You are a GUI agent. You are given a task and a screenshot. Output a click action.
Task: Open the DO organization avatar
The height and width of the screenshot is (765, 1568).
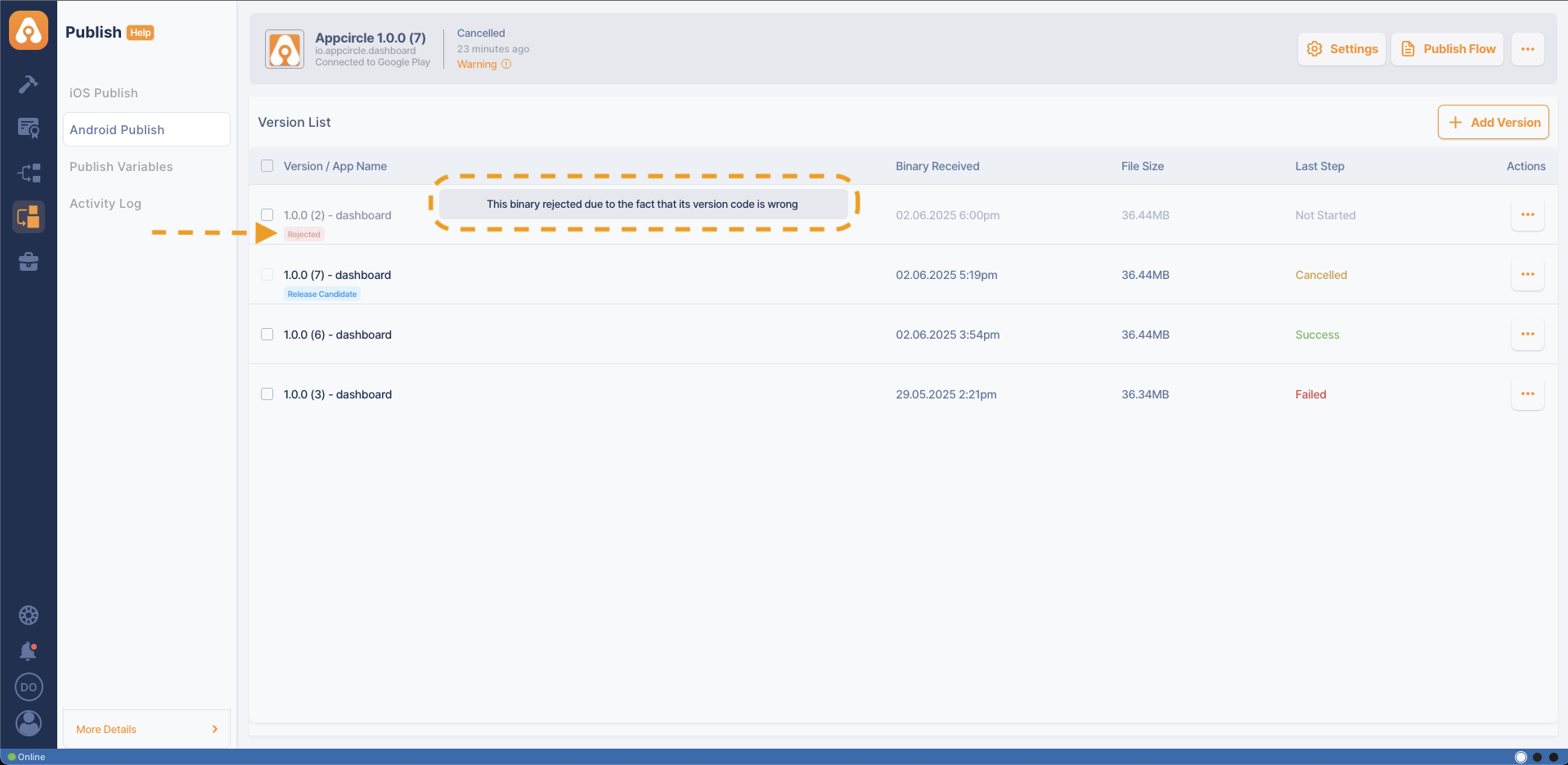[x=29, y=687]
